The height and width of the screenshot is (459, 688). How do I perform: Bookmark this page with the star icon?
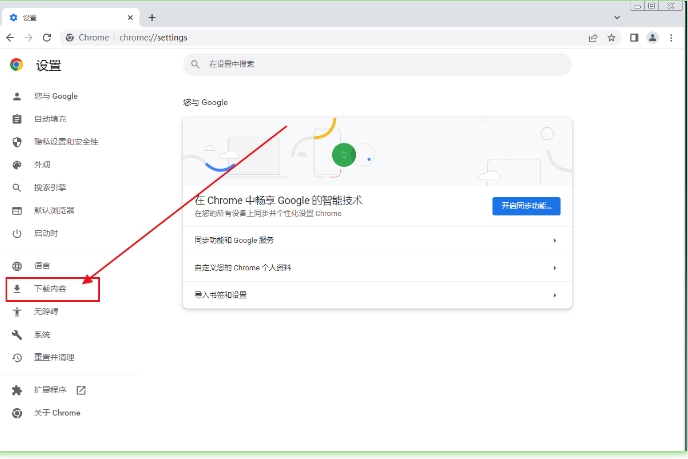coord(611,38)
